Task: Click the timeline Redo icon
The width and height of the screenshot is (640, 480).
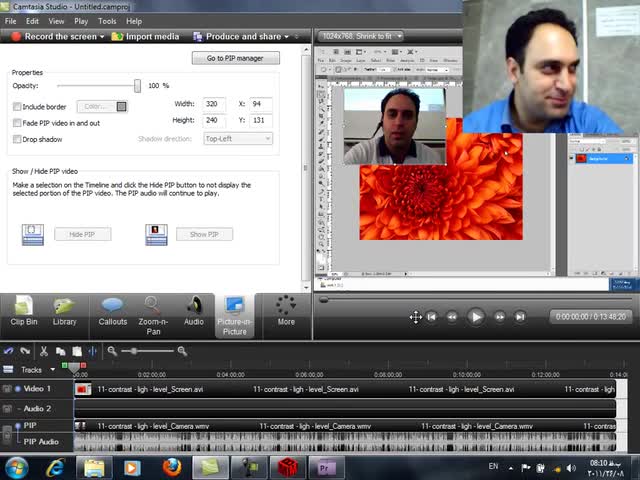Action: click(25, 351)
